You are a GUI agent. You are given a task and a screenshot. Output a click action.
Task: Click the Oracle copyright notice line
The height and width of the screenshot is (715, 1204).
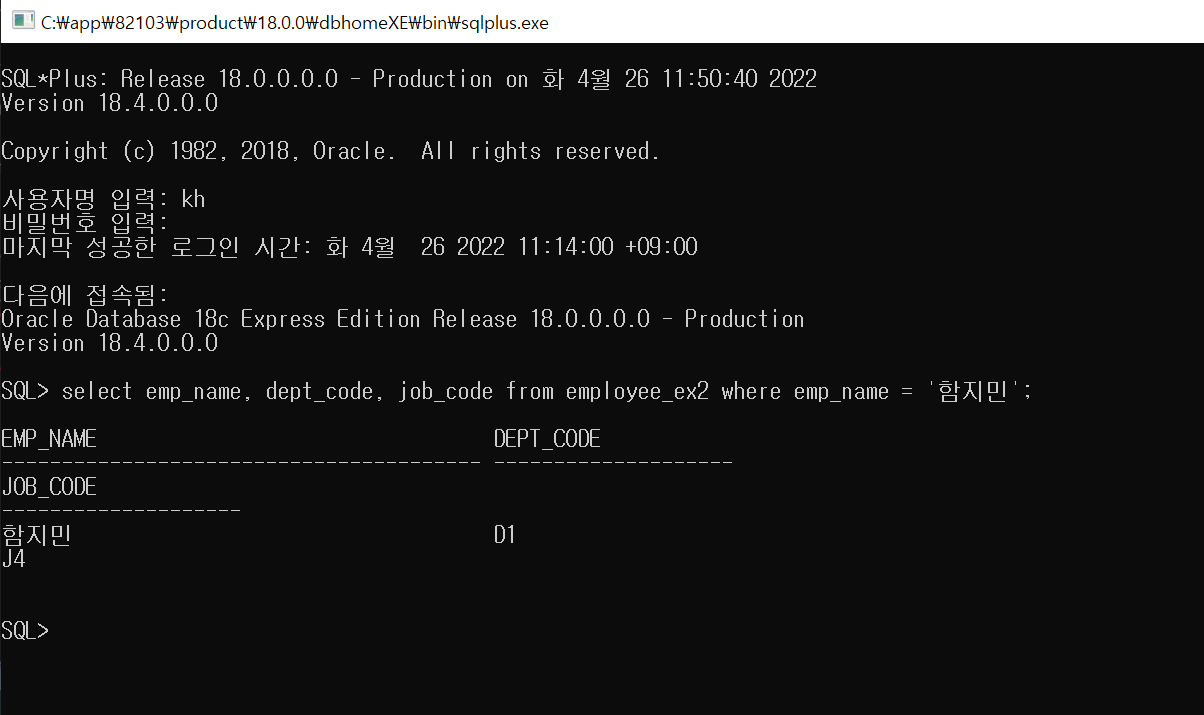click(x=331, y=151)
